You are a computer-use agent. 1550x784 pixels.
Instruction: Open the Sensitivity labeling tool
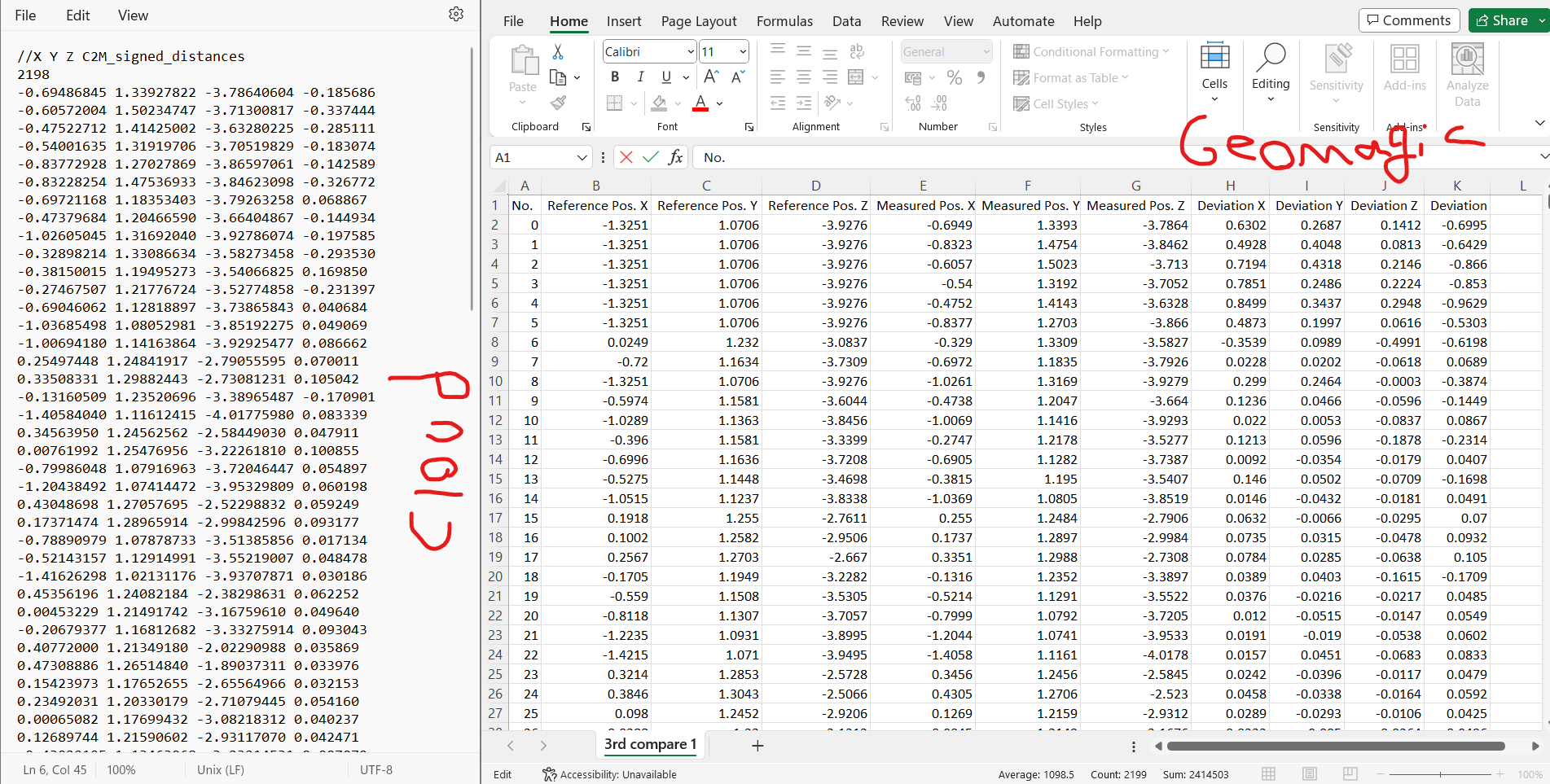click(x=1336, y=73)
